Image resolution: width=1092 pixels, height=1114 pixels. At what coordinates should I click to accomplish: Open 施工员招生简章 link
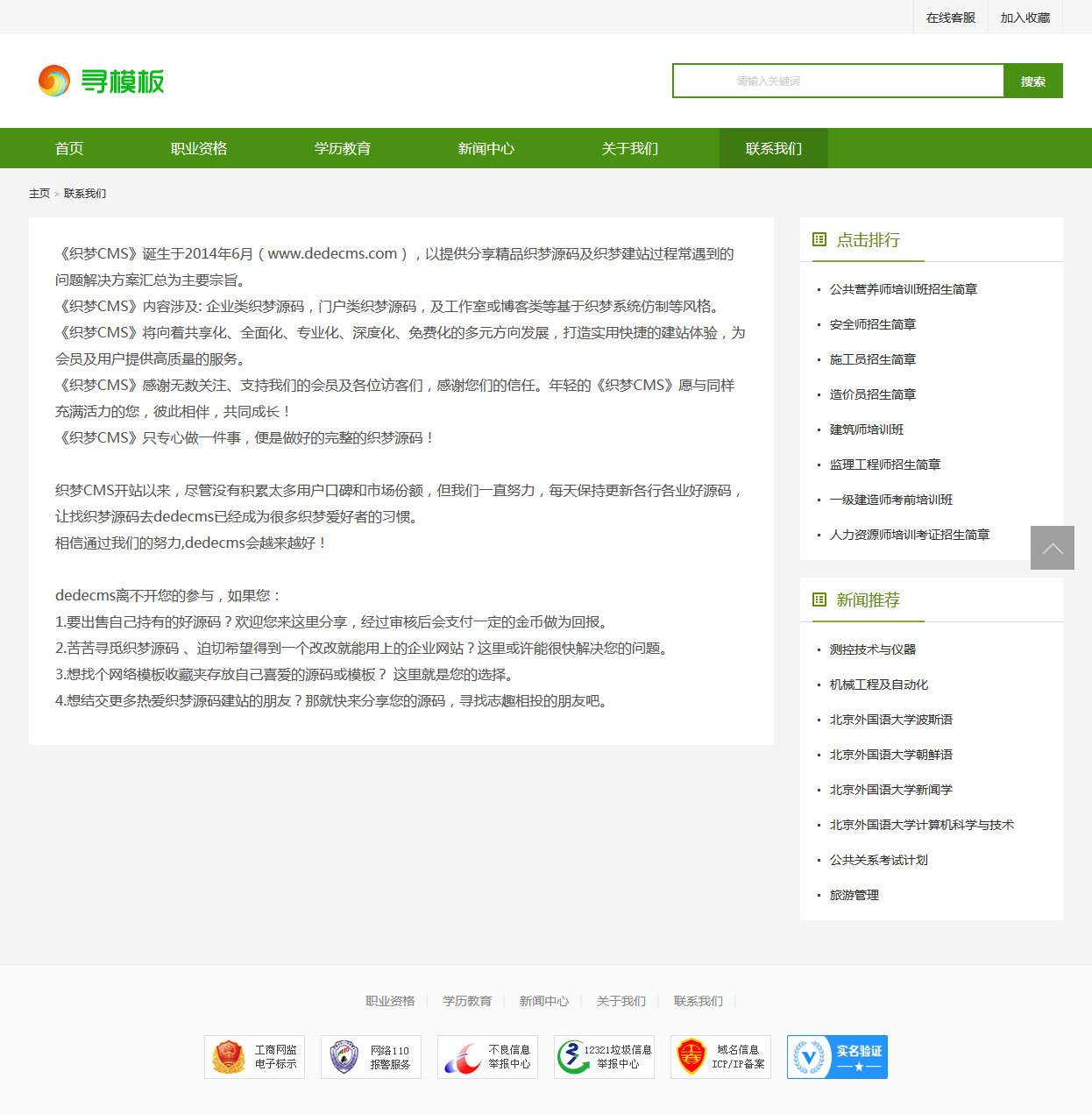[873, 359]
